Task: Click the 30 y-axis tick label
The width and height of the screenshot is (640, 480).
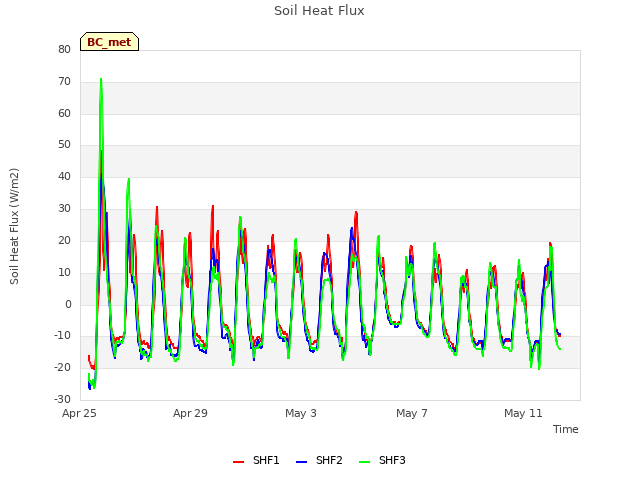Action: point(64,209)
